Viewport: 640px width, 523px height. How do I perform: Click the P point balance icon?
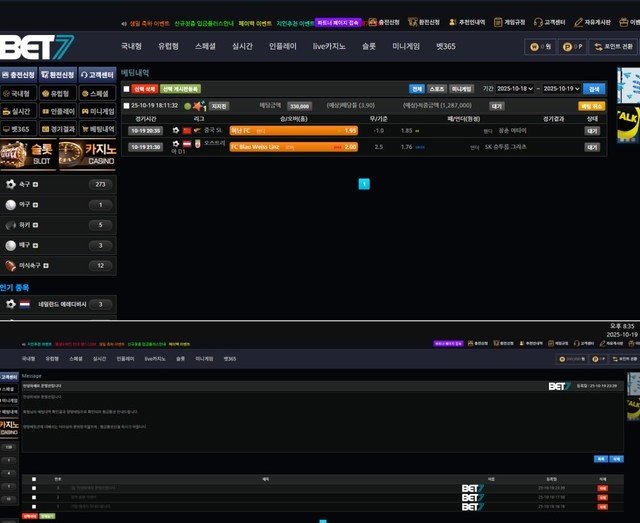point(567,47)
